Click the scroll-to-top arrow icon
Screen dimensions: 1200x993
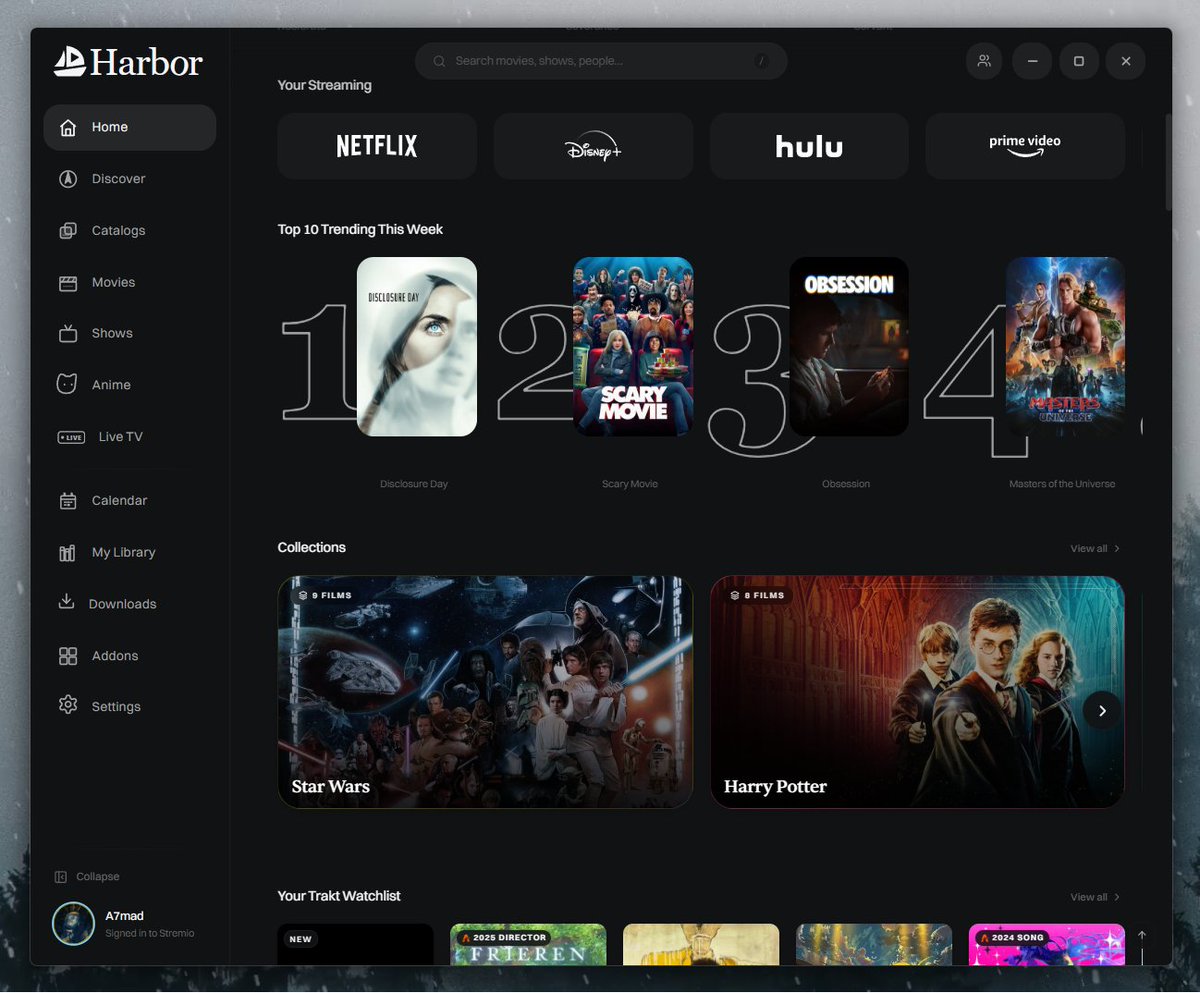pos(1142,936)
